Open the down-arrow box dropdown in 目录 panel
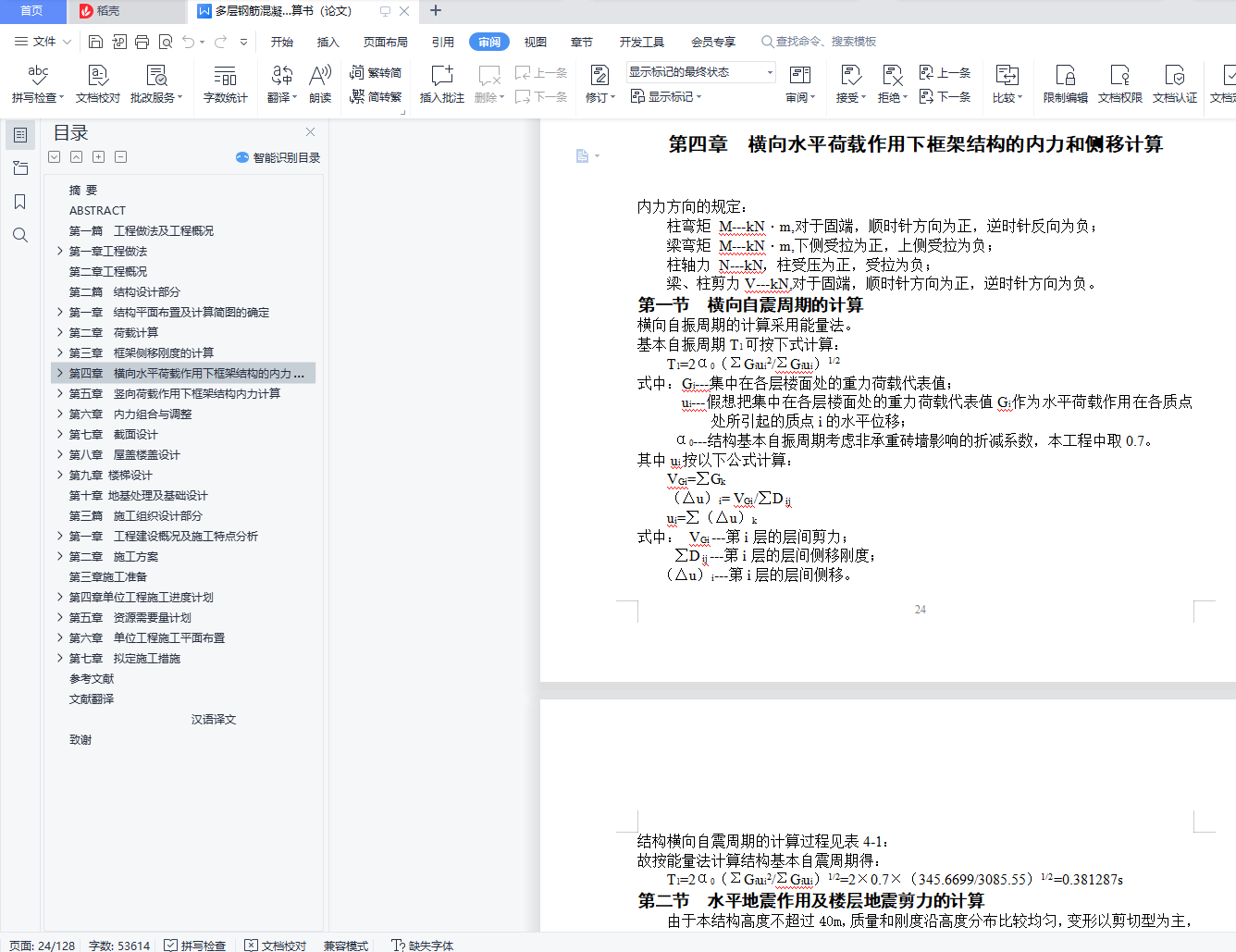 54,157
